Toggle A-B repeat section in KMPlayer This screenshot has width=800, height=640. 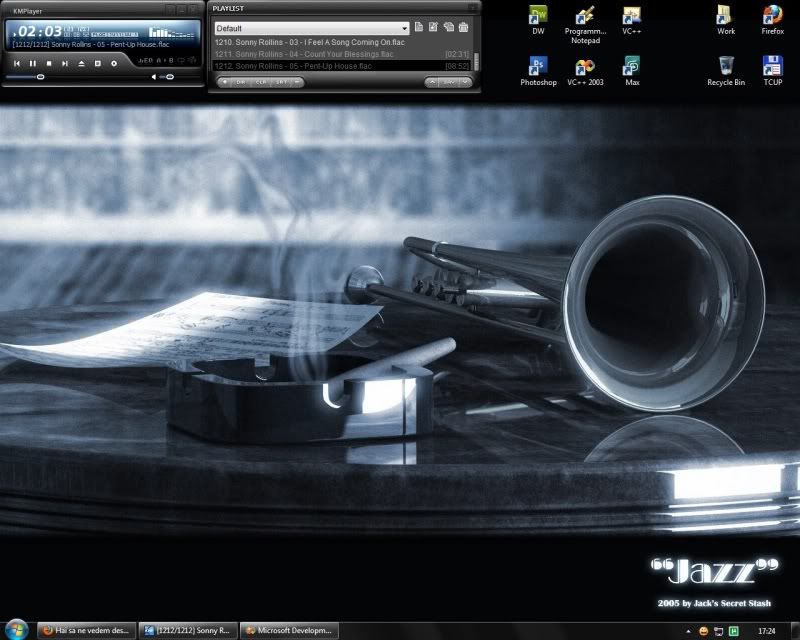click(165, 61)
